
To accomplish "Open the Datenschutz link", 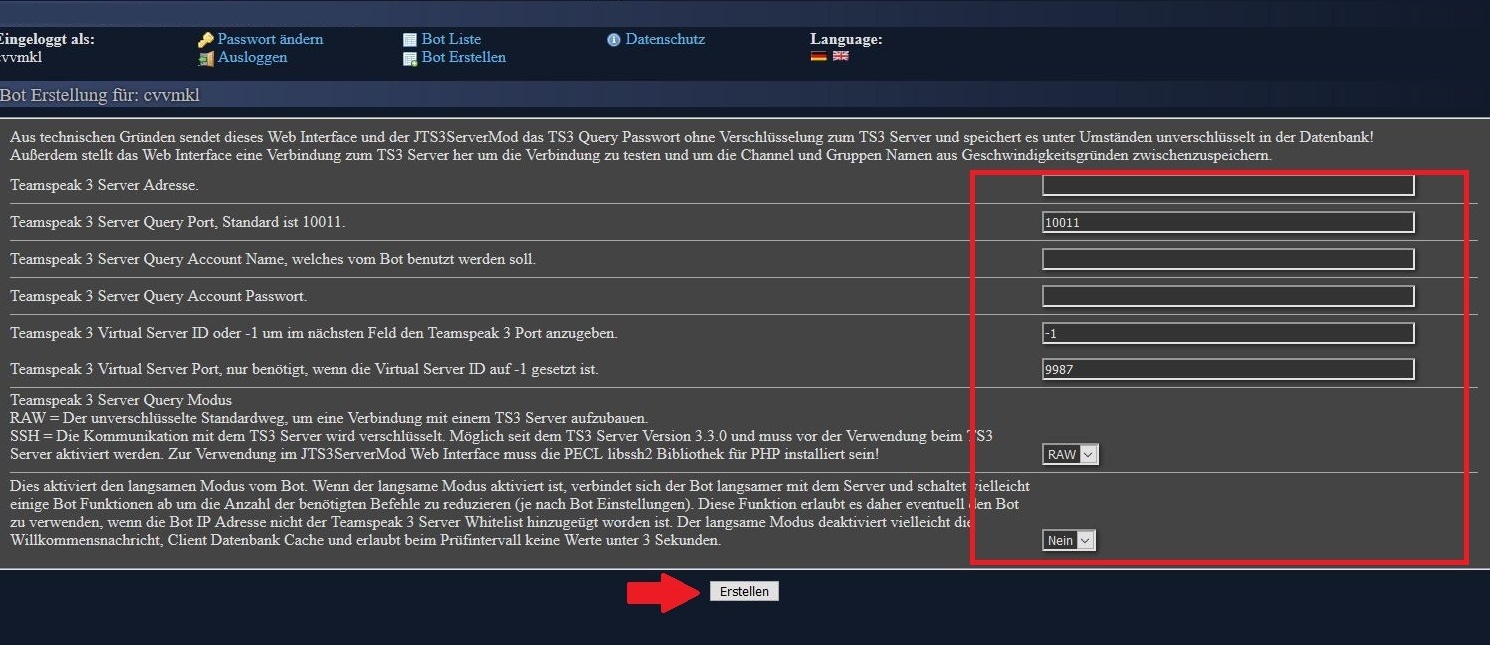I will pos(665,39).
